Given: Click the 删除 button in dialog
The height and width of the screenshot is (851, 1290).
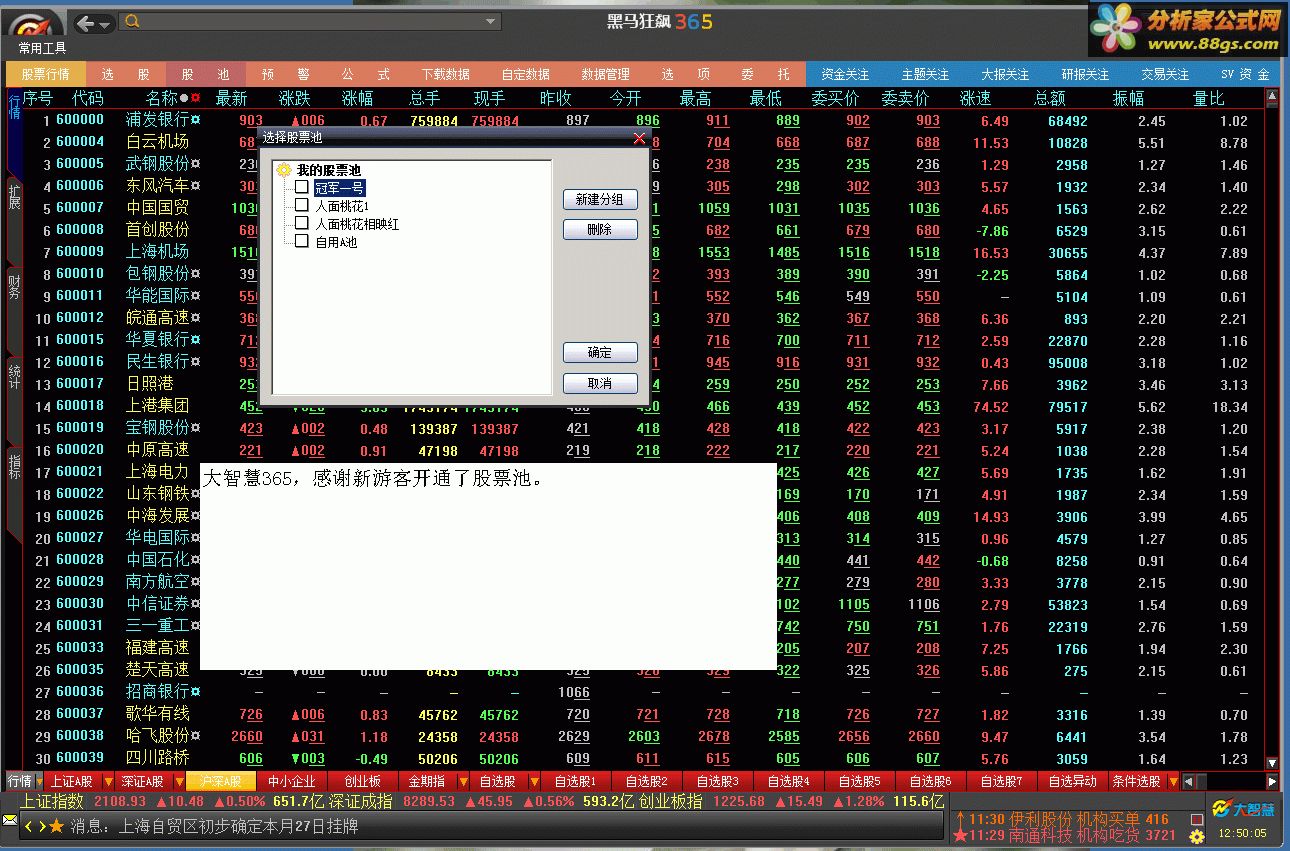Looking at the screenshot, I should [x=600, y=230].
